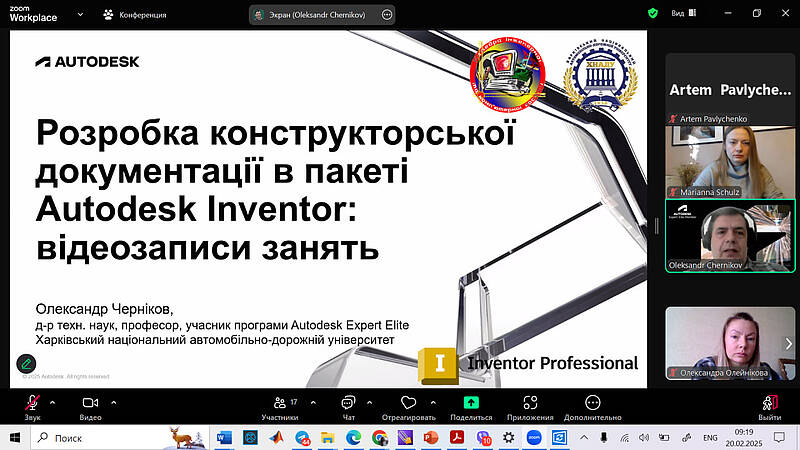Click the green annotation pencil icon on slide
This screenshot has width=800, height=450.
click(x=26, y=364)
